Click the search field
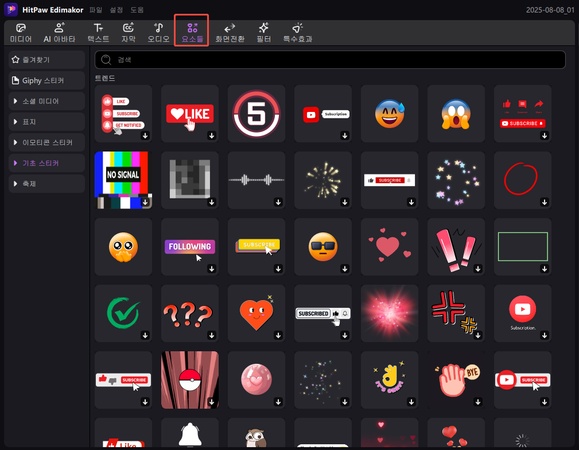The width and height of the screenshot is (579, 450). 330,60
